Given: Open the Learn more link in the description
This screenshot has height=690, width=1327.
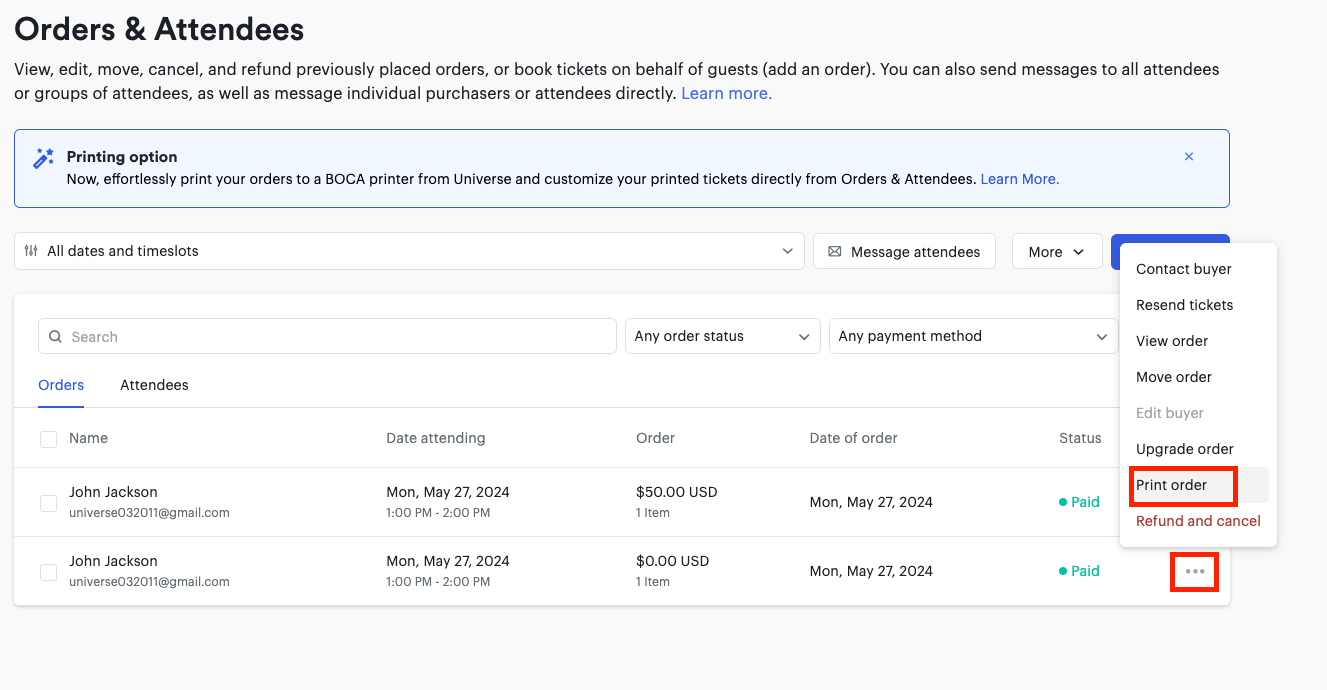Looking at the screenshot, I should point(727,93).
